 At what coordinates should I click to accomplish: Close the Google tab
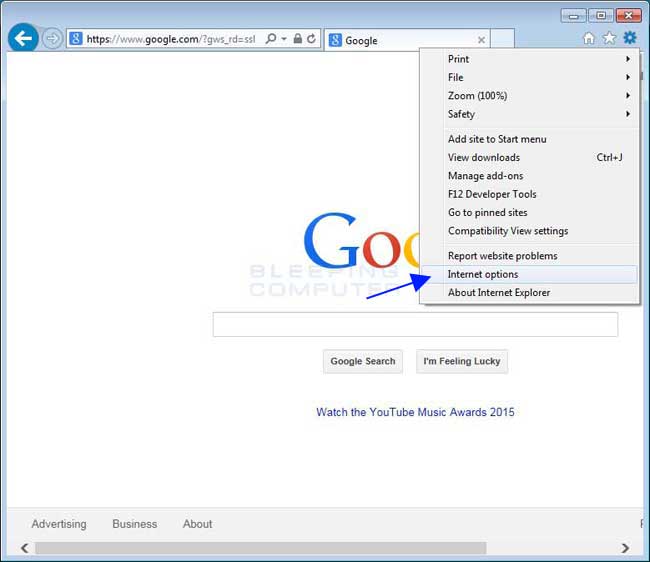[x=481, y=41]
